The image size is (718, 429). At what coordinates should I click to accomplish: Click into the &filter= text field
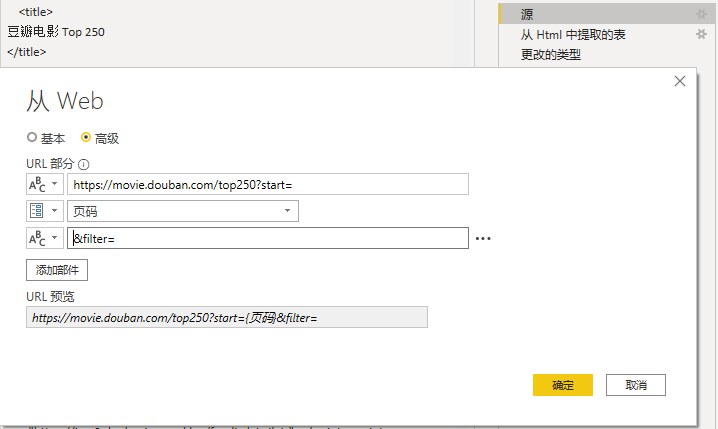click(268, 238)
